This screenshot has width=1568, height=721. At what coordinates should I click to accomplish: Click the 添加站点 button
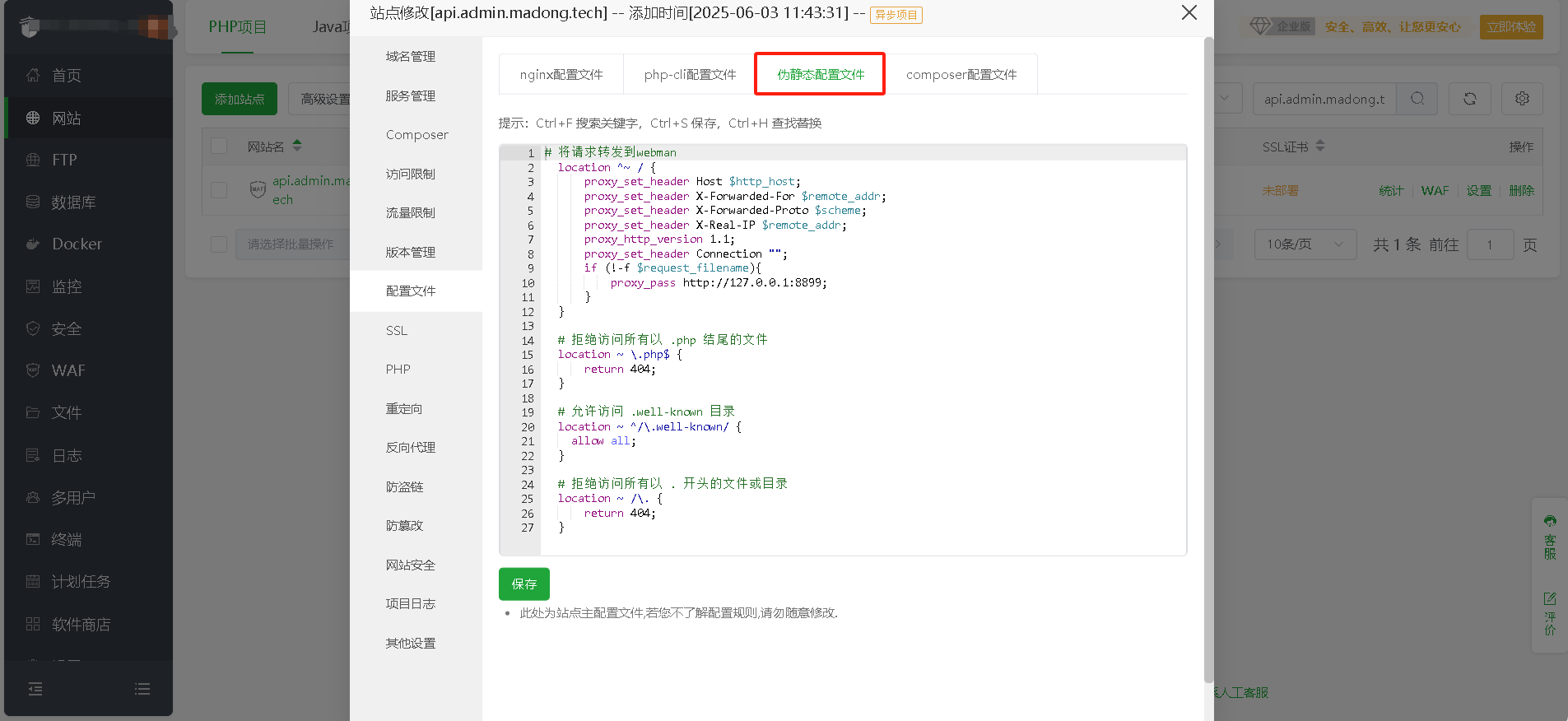[x=240, y=99]
